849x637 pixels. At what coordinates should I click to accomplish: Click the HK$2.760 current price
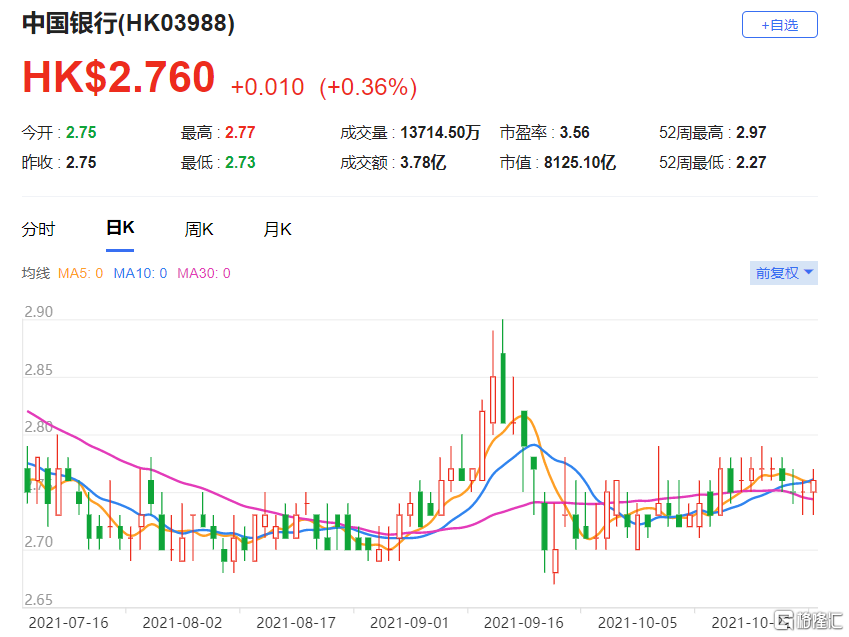click(x=119, y=78)
